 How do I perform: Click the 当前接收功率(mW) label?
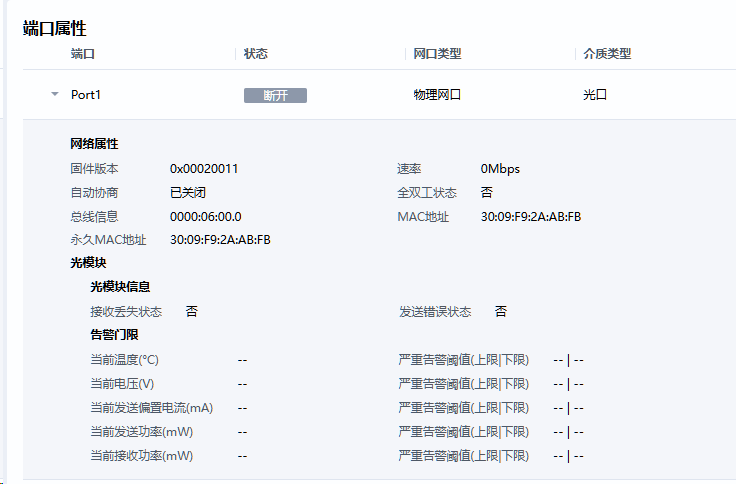(x=141, y=456)
